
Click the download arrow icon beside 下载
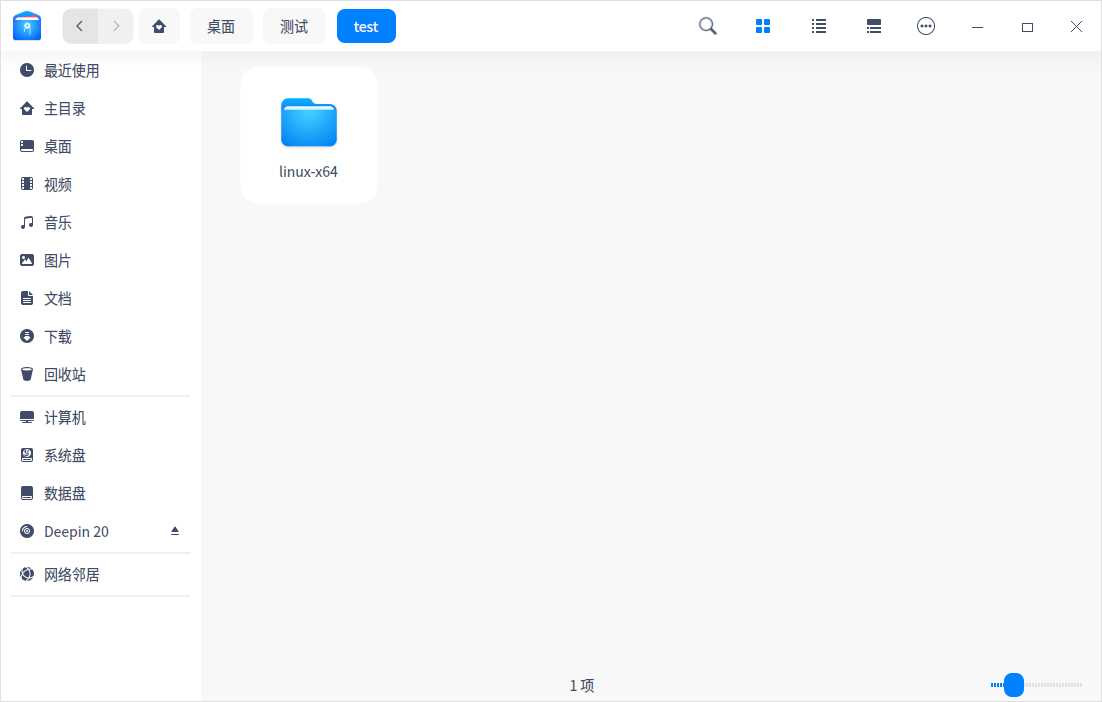[27, 336]
